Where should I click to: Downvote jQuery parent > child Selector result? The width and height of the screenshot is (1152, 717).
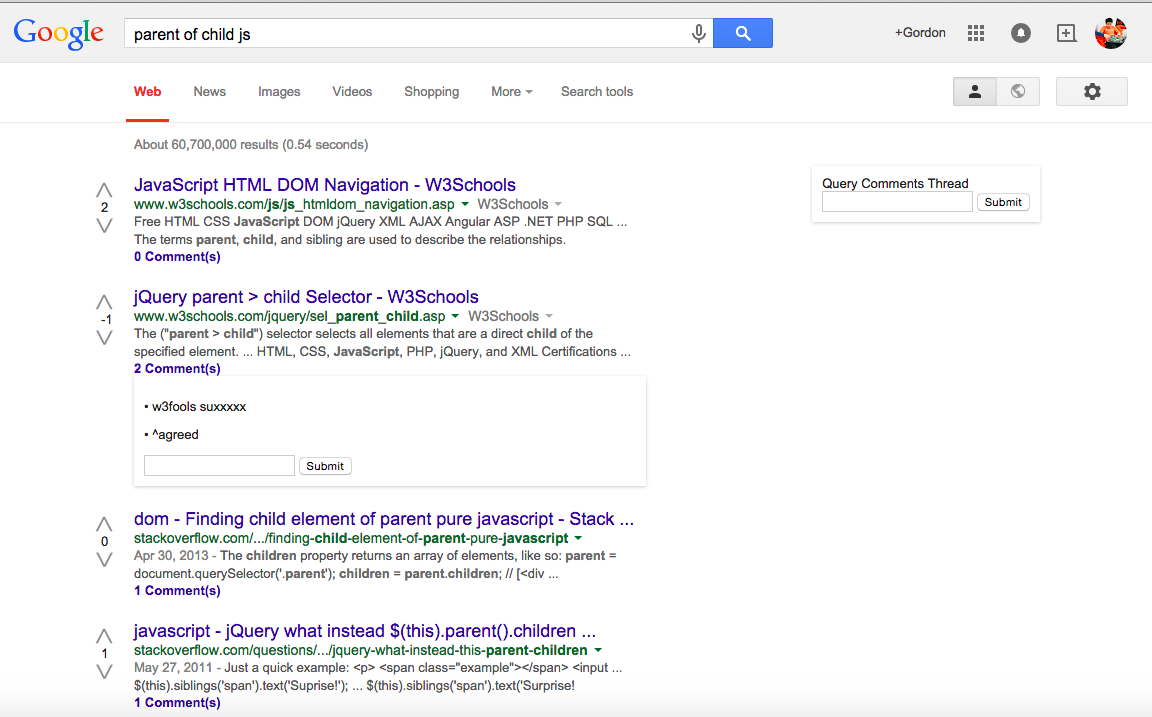click(x=104, y=338)
